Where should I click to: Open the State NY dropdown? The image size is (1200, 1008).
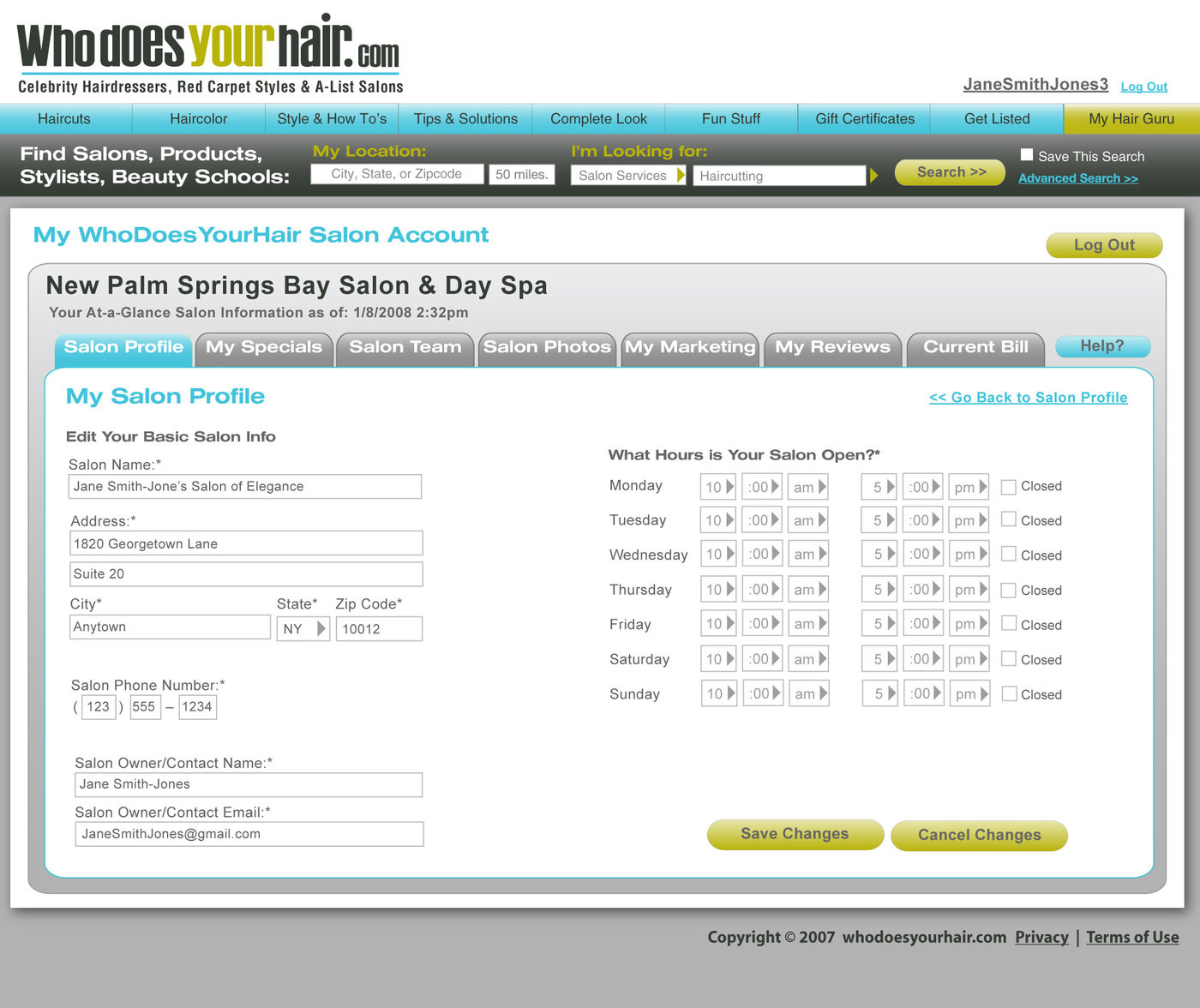coord(303,628)
